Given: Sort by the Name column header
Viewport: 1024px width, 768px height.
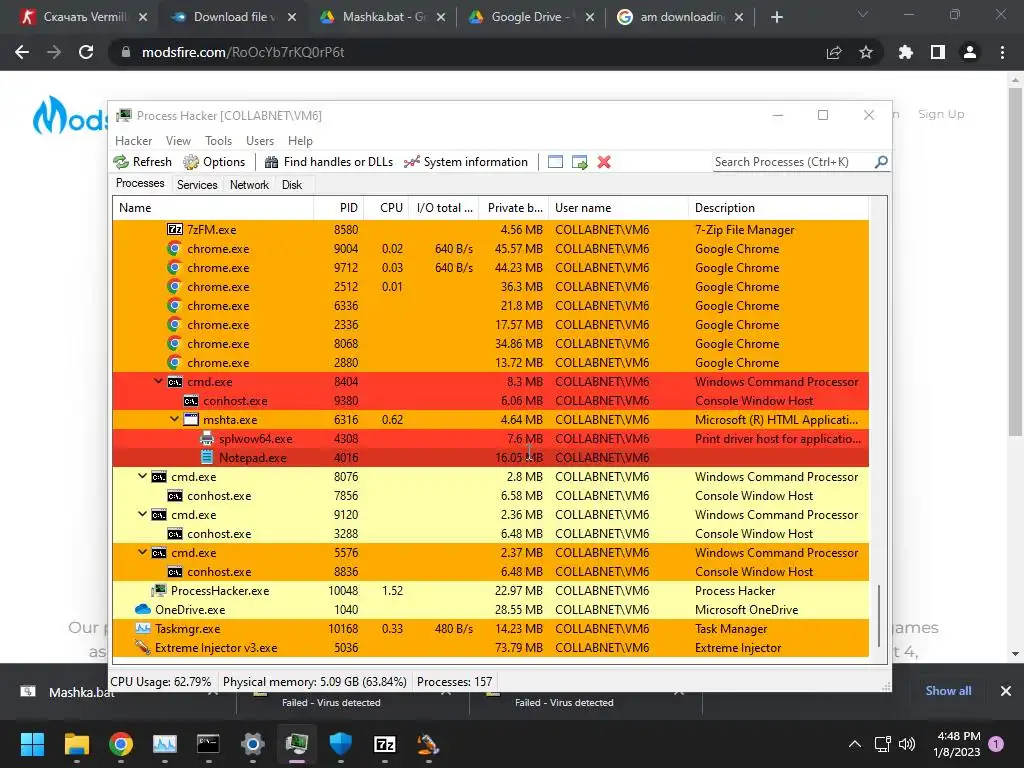Looking at the screenshot, I should [213, 208].
